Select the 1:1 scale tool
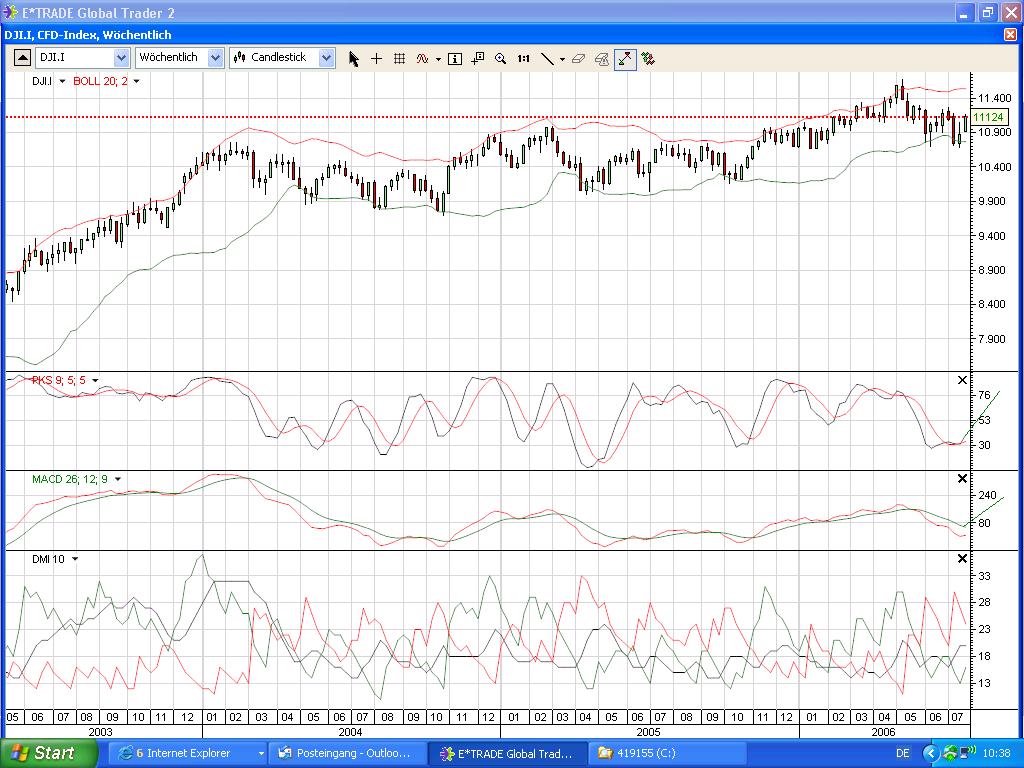This screenshot has height=768, width=1024. pos(522,58)
